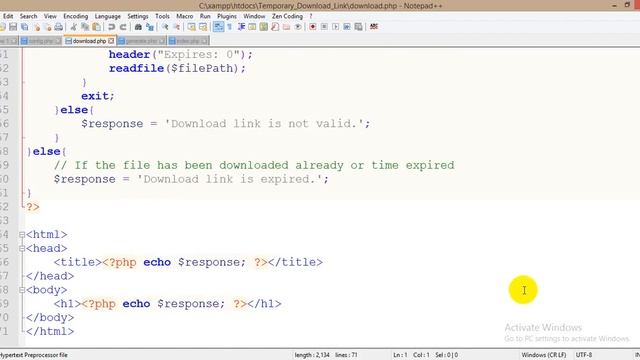Switch to the generate.php tab
640x360 pixels.
pyautogui.click(x=141, y=41)
